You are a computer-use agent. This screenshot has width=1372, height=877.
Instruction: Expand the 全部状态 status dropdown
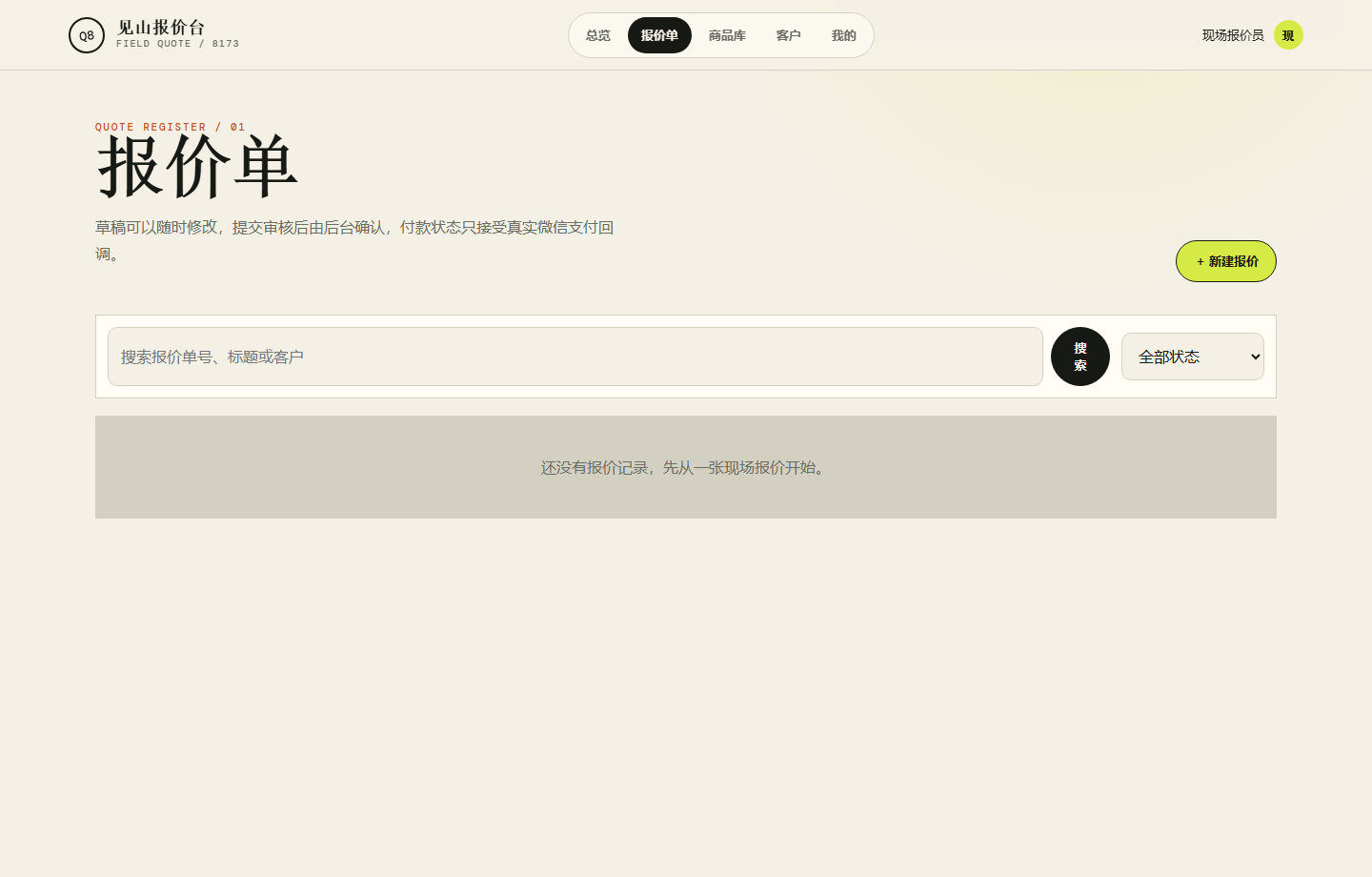point(1193,357)
